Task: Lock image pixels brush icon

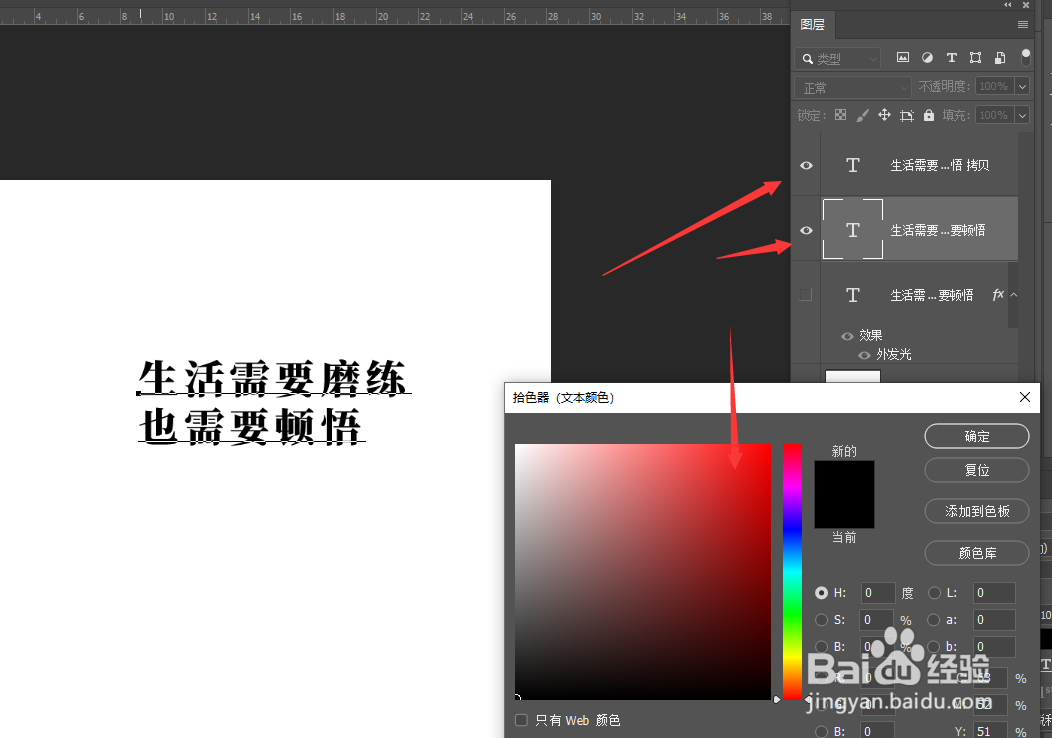Action: [863, 115]
